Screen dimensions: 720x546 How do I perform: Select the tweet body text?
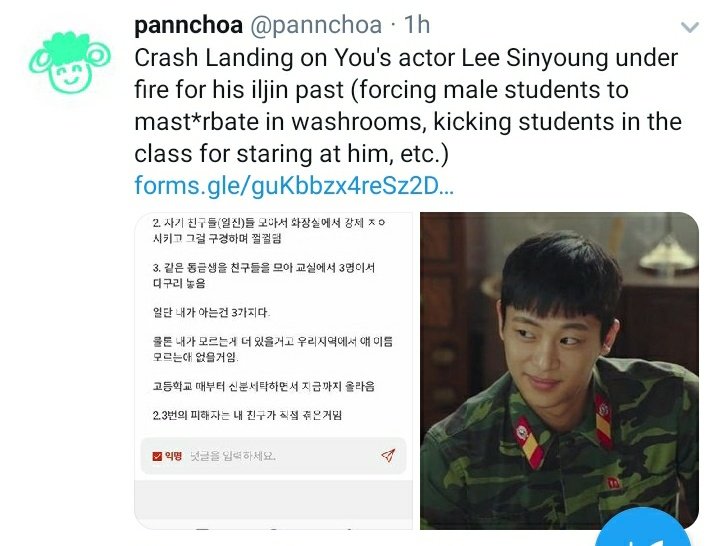pyautogui.click(x=408, y=106)
